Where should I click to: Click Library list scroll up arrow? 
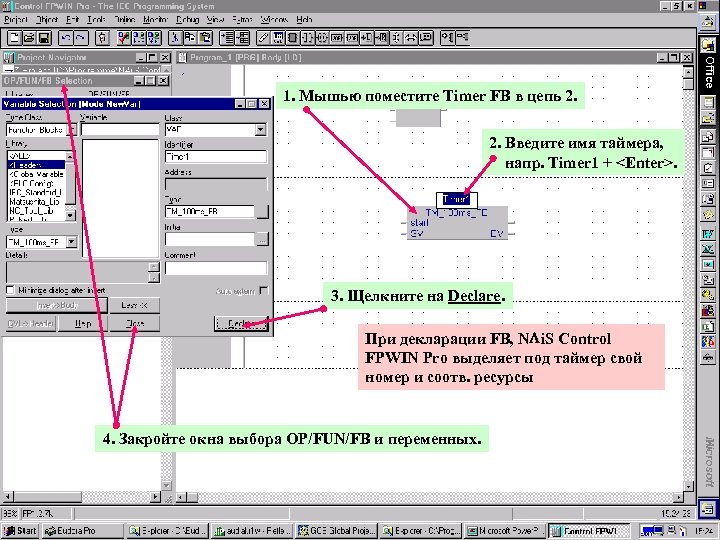pos(70,157)
